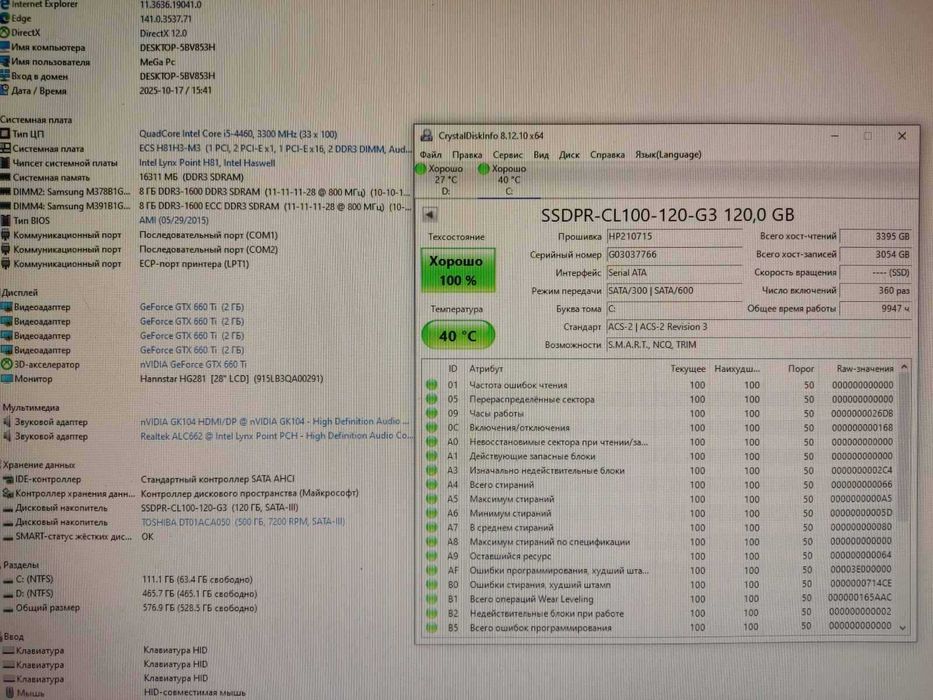Select the Недействительные блоки при работе row
This screenshot has width=933, height=700.
660,614
